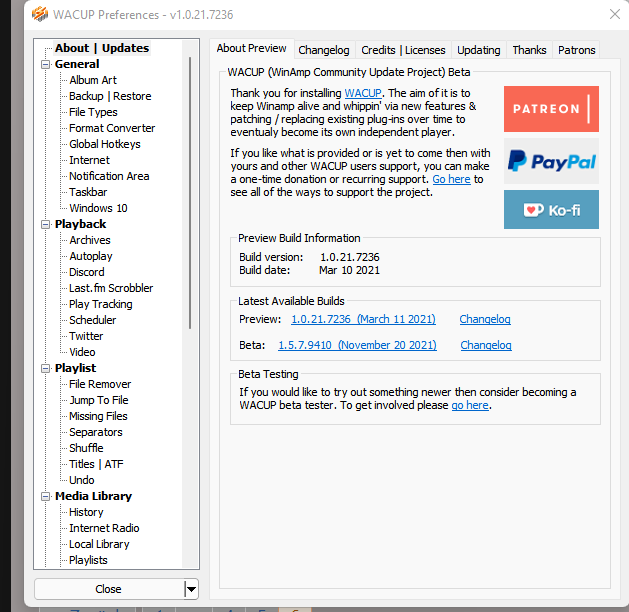The width and height of the screenshot is (629, 612).
Task: Switch to the Updating tab
Action: click(x=479, y=50)
